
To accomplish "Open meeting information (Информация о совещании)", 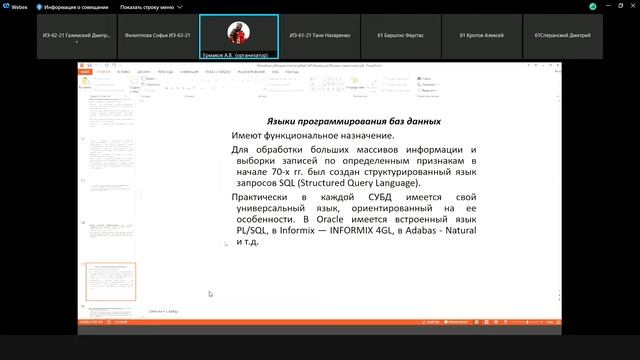I will point(72,7).
